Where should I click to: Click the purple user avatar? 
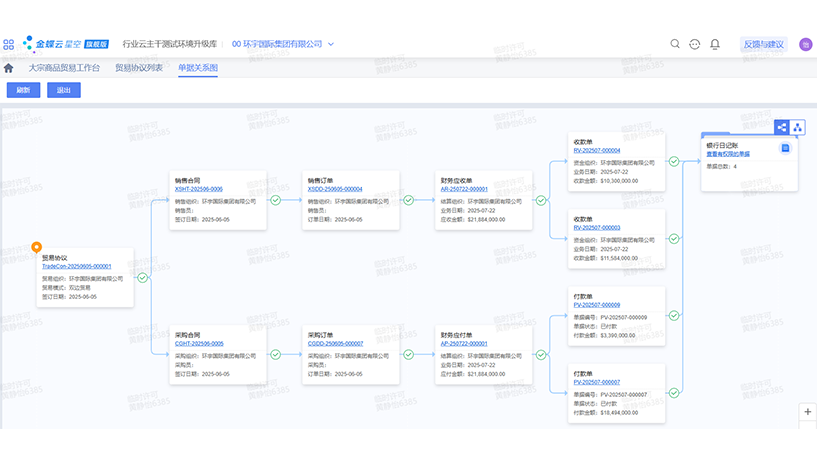tap(806, 44)
